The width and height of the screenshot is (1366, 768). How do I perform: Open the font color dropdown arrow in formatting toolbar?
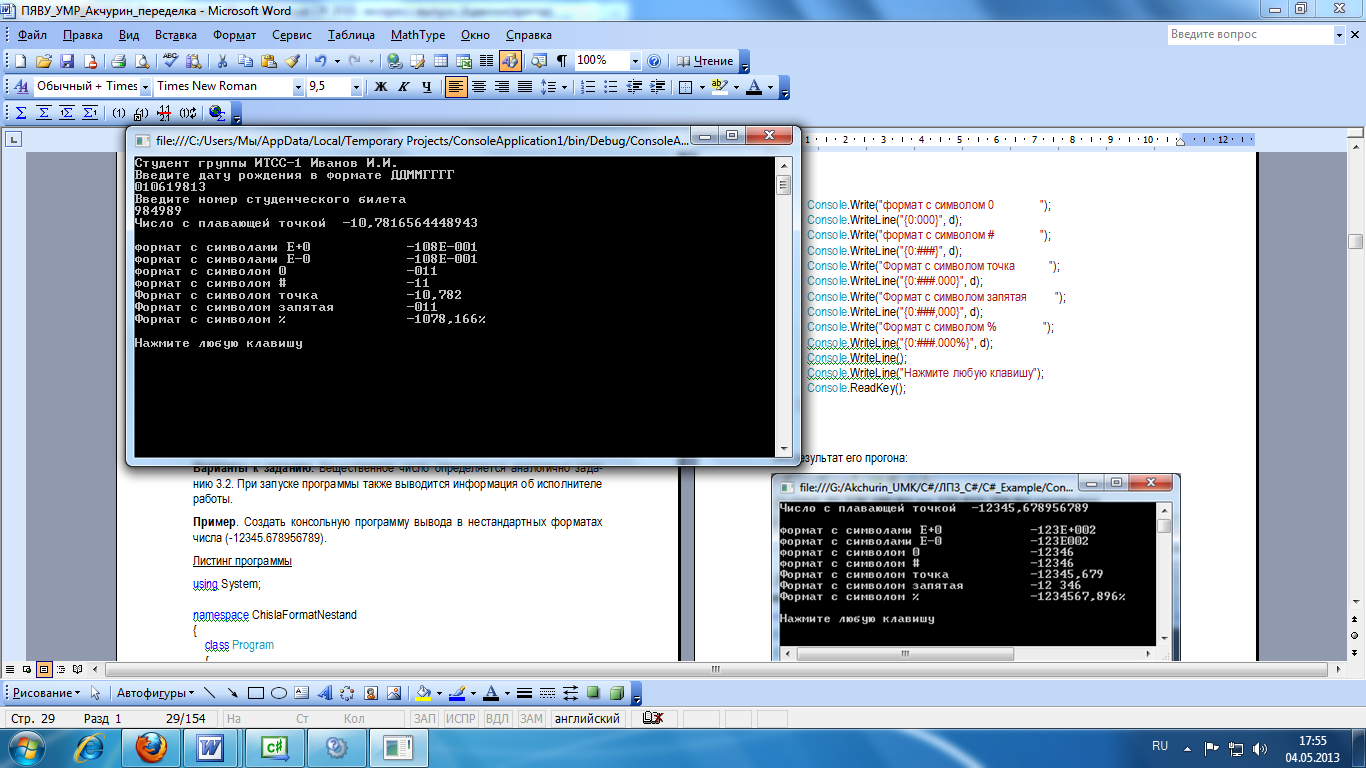[770, 86]
